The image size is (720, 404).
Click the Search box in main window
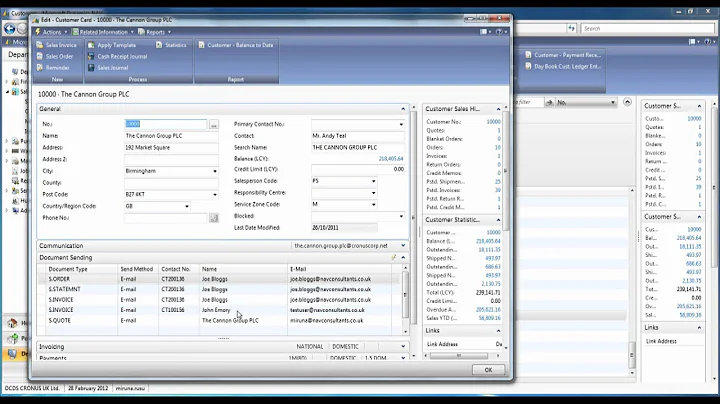[647, 28]
